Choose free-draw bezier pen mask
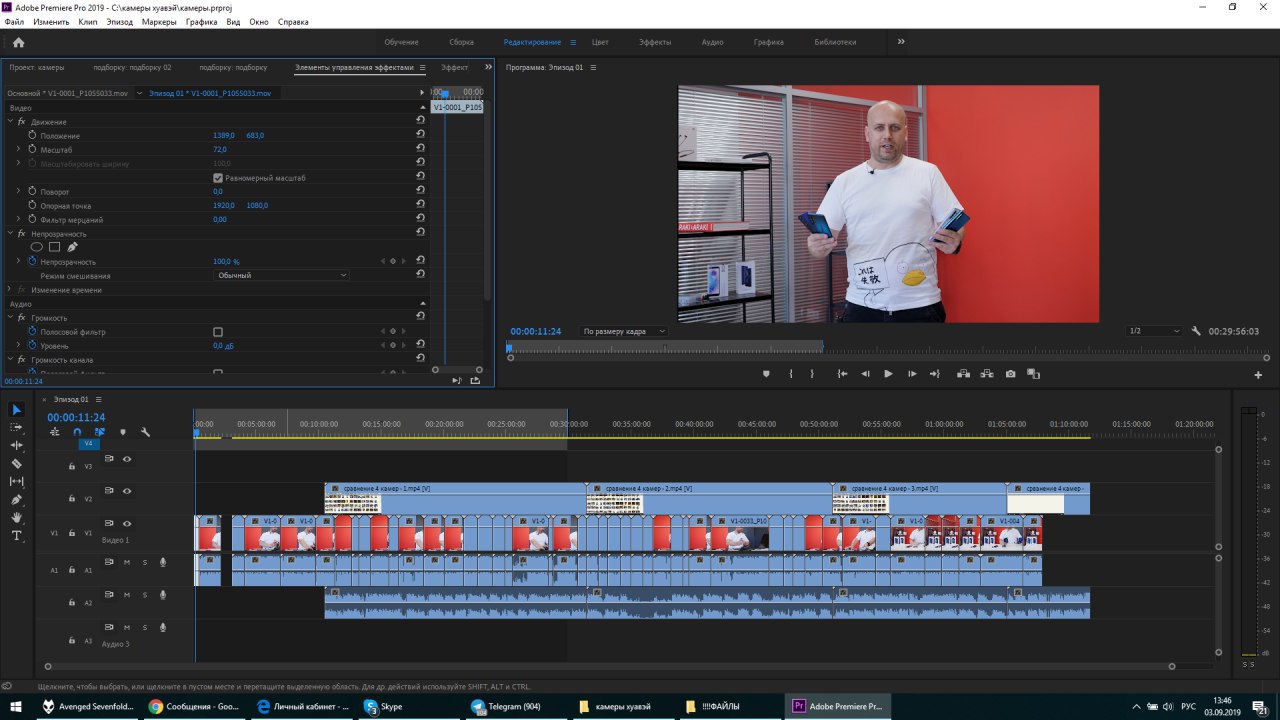1280x720 pixels. click(72, 247)
